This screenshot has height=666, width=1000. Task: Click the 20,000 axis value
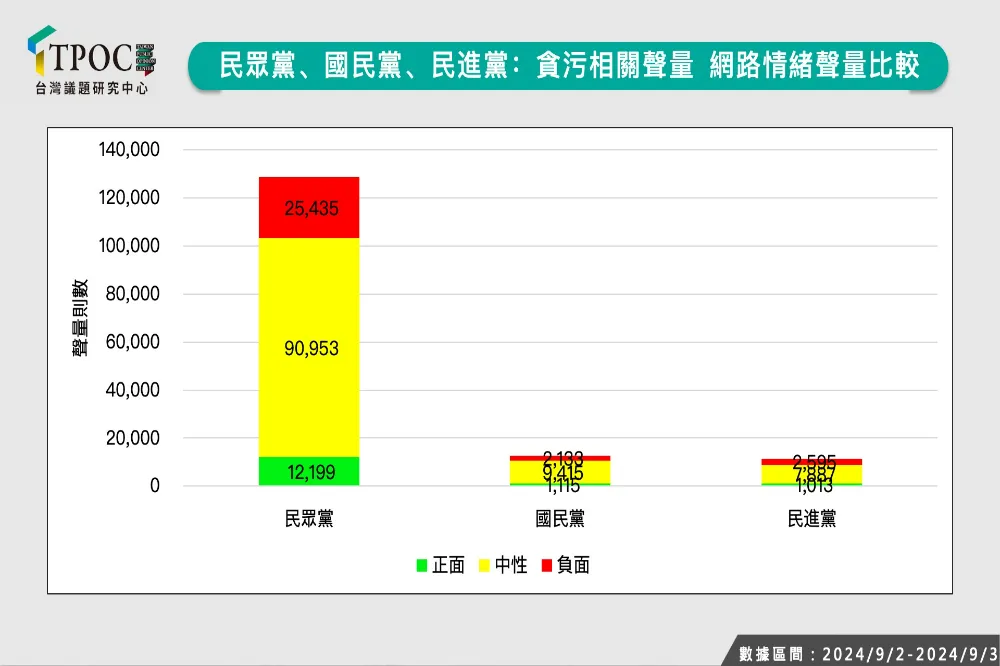tap(133, 438)
